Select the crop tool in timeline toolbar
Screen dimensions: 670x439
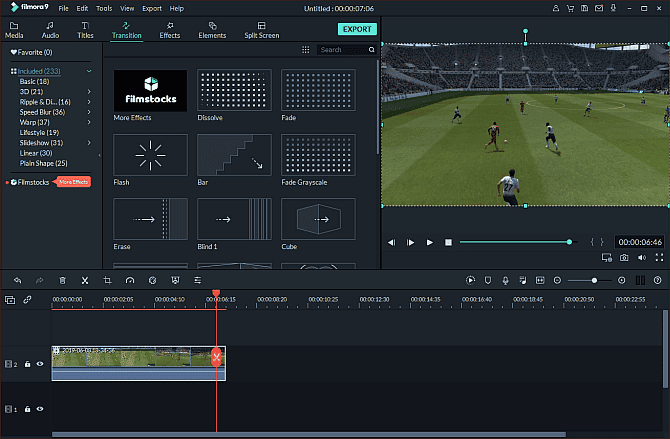(107, 281)
